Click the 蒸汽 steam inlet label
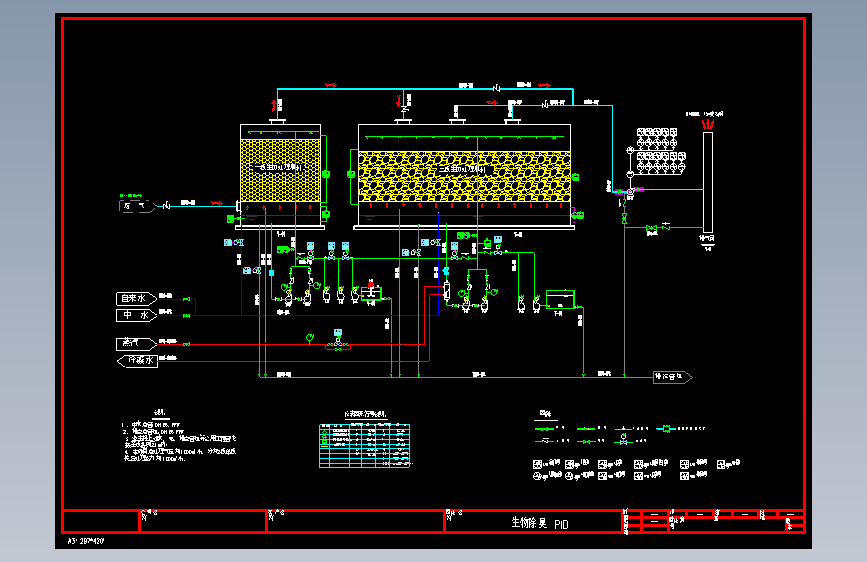 pyautogui.click(x=136, y=344)
